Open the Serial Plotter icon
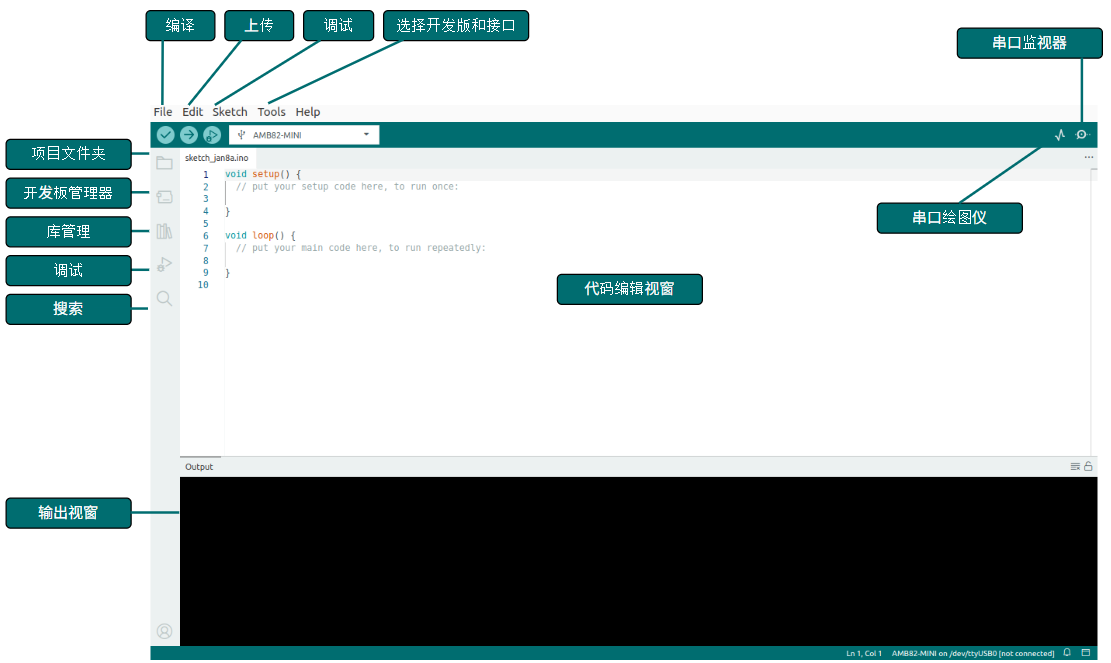Viewport: 1111px width, 663px height. (1060, 135)
